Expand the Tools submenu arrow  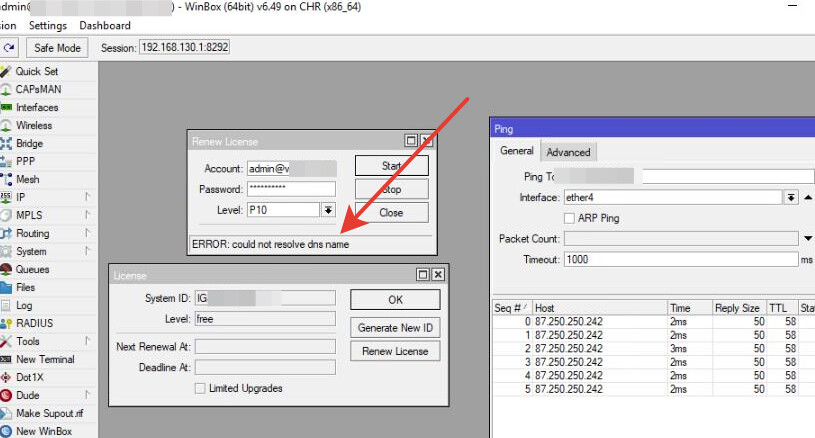point(87,341)
